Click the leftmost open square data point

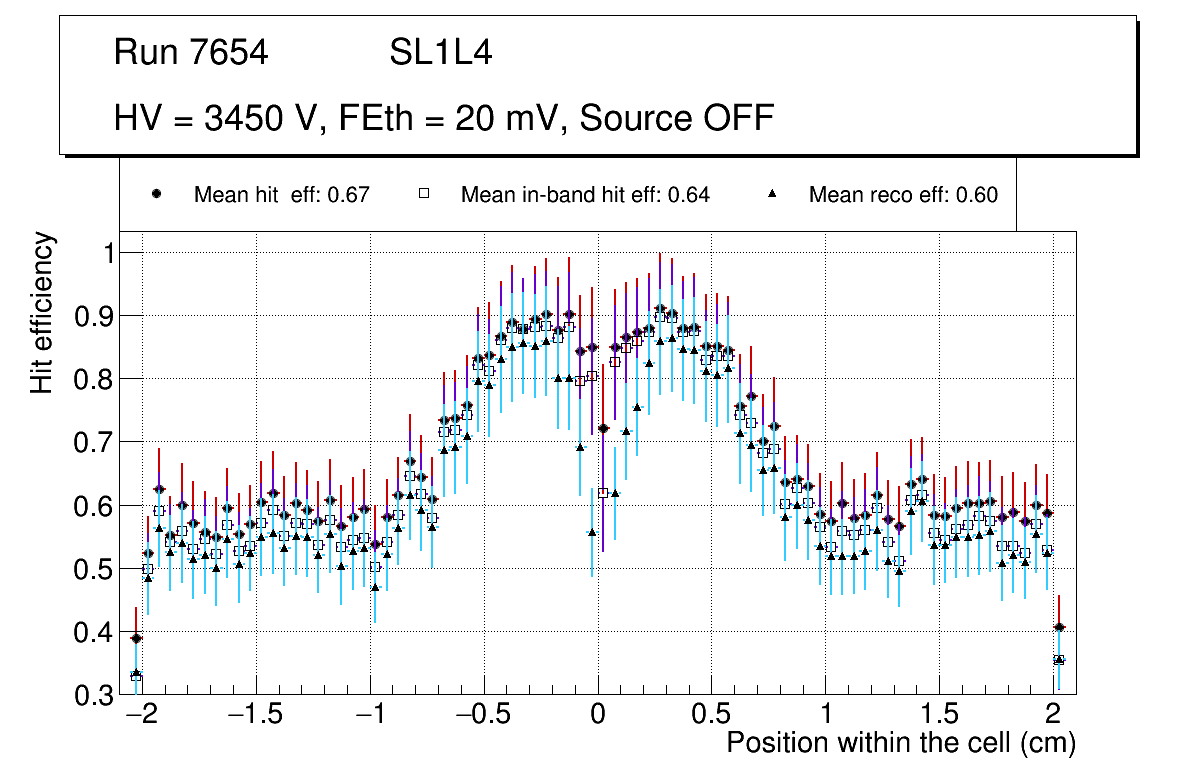click(137, 678)
